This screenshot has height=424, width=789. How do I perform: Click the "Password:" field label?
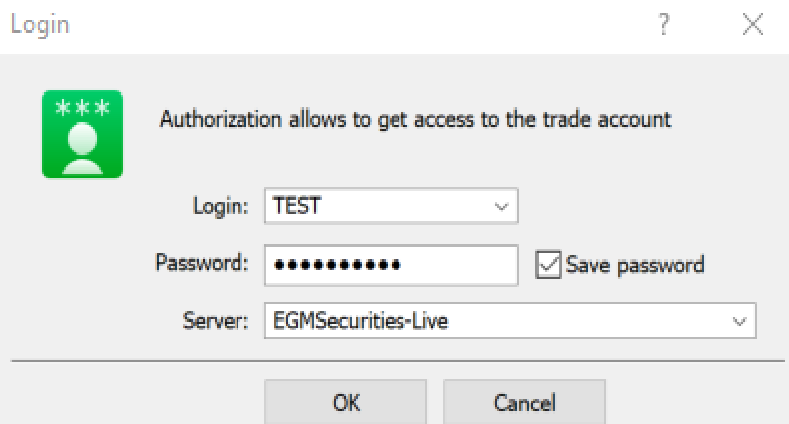coord(202,263)
